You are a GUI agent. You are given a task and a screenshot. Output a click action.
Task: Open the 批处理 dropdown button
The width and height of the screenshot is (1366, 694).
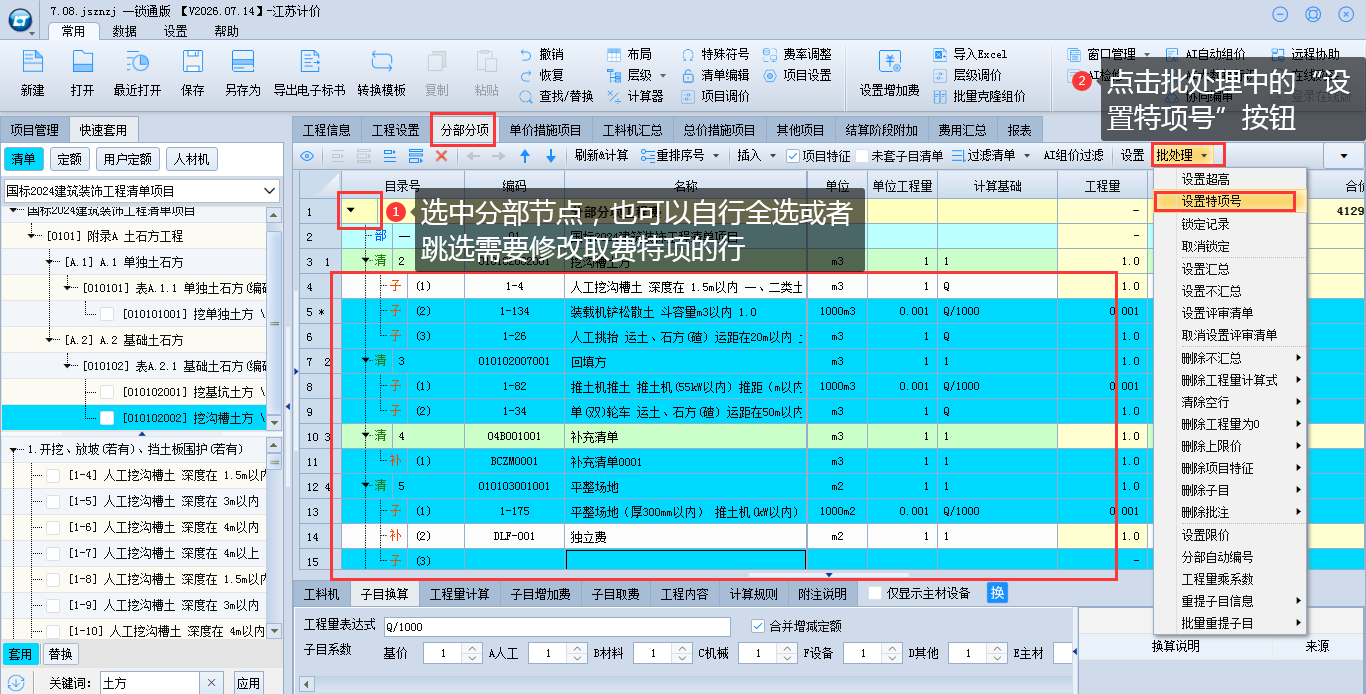(1183, 155)
